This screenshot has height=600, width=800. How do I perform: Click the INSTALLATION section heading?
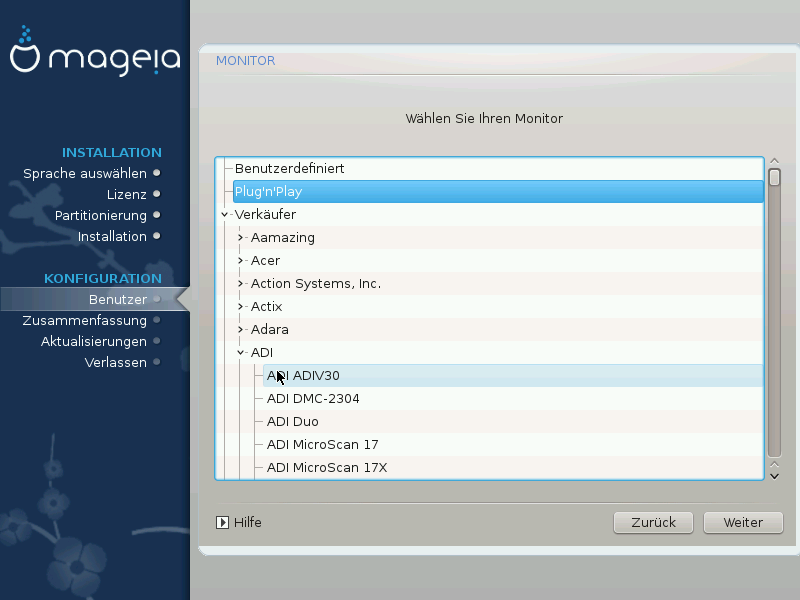coord(112,153)
